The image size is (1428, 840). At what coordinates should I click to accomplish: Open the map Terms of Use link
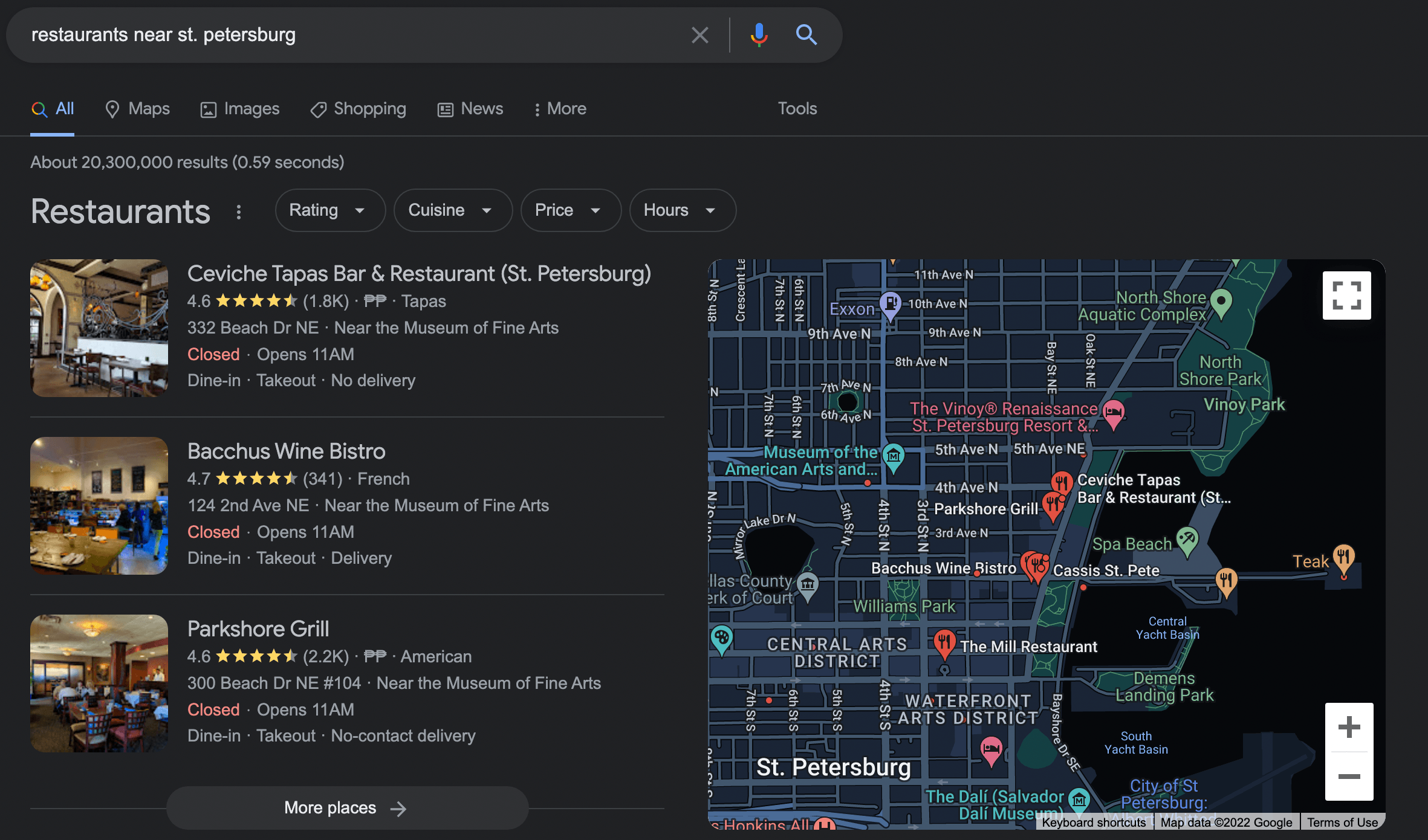coord(1342,822)
